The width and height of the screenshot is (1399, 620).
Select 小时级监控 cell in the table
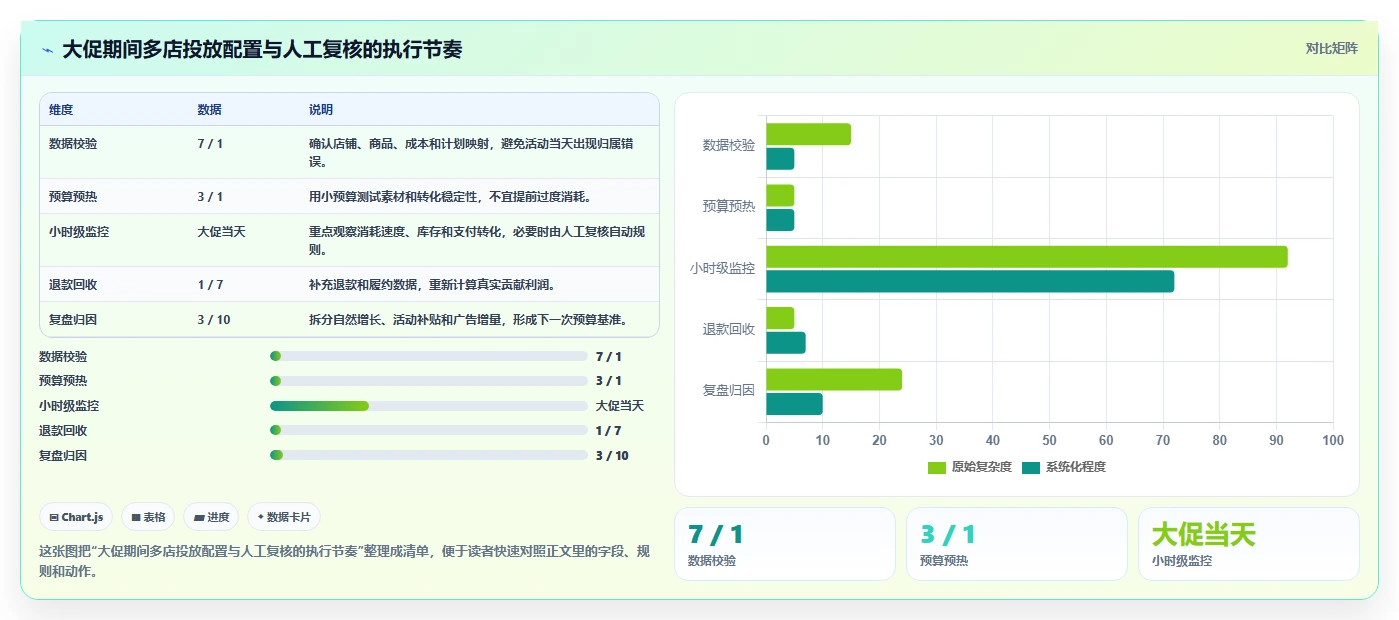point(79,231)
